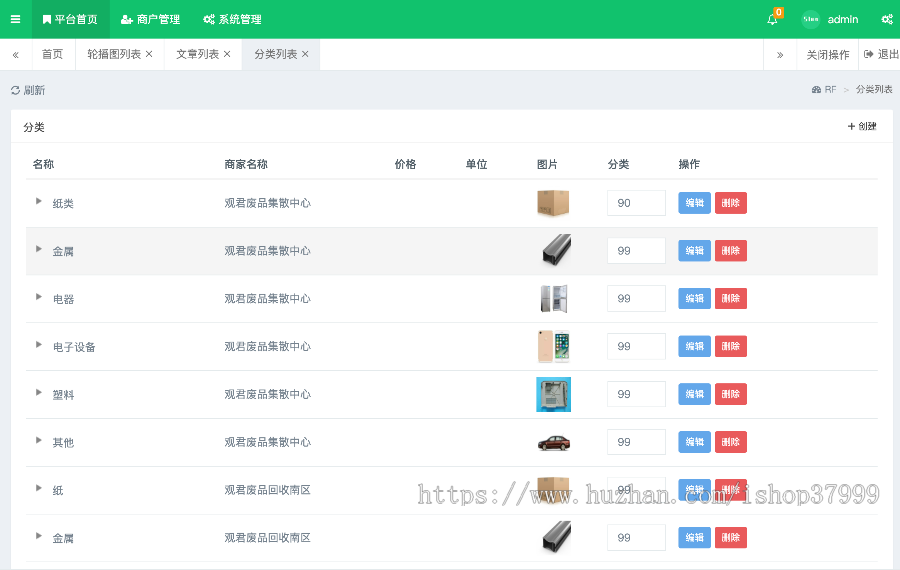Click 删除 for the 塑料 row

pyautogui.click(x=731, y=394)
